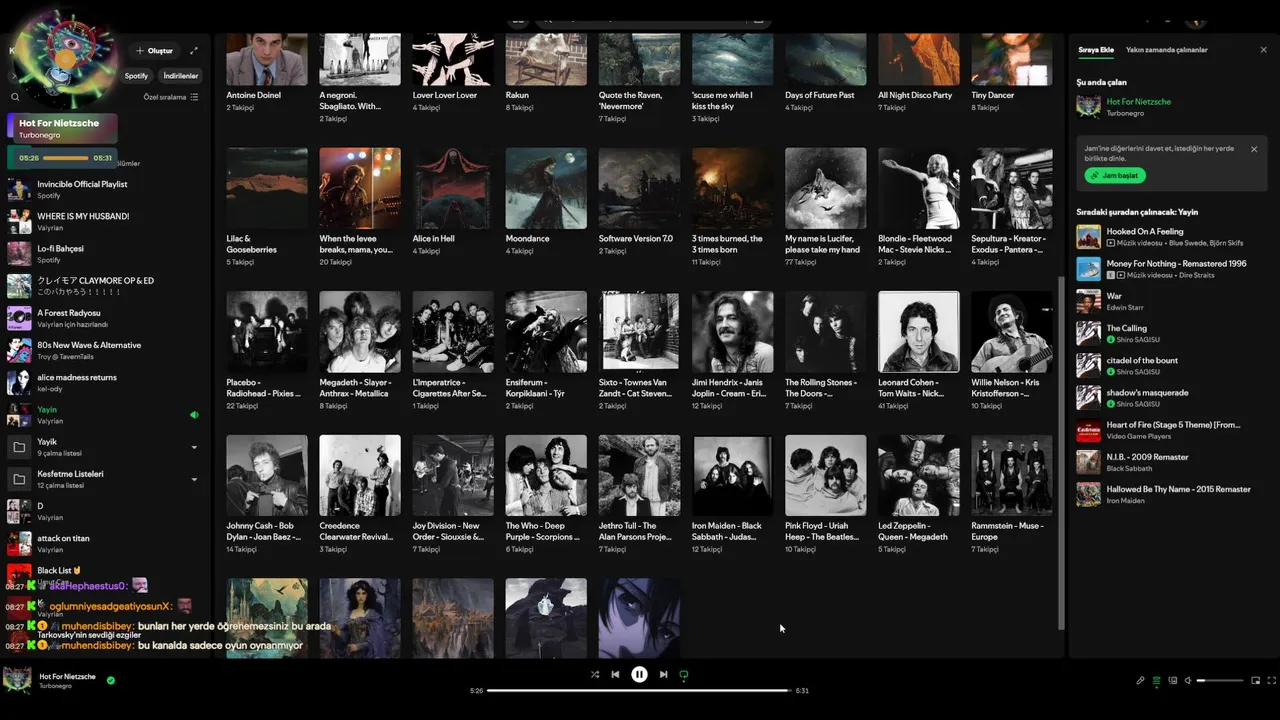Skip to the next track

[663, 675]
